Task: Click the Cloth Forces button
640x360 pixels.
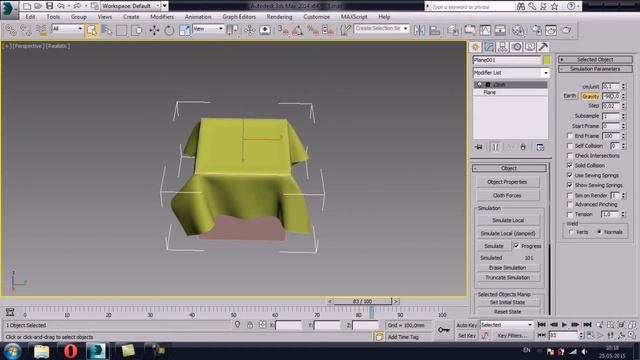Action: pyautogui.click(x=507, y=196)
